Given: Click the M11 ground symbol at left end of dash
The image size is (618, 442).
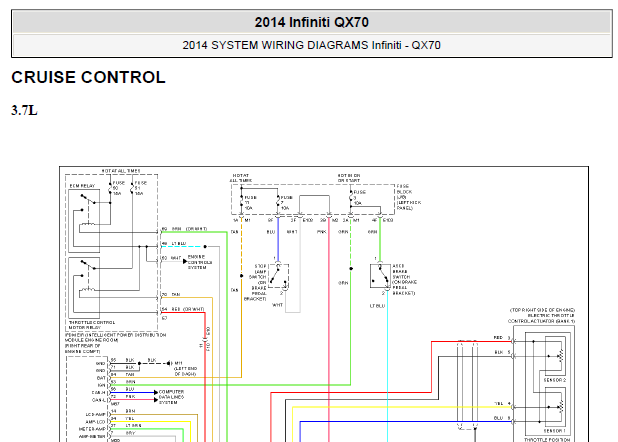Looking at the screenshot, I should [169, 363].
